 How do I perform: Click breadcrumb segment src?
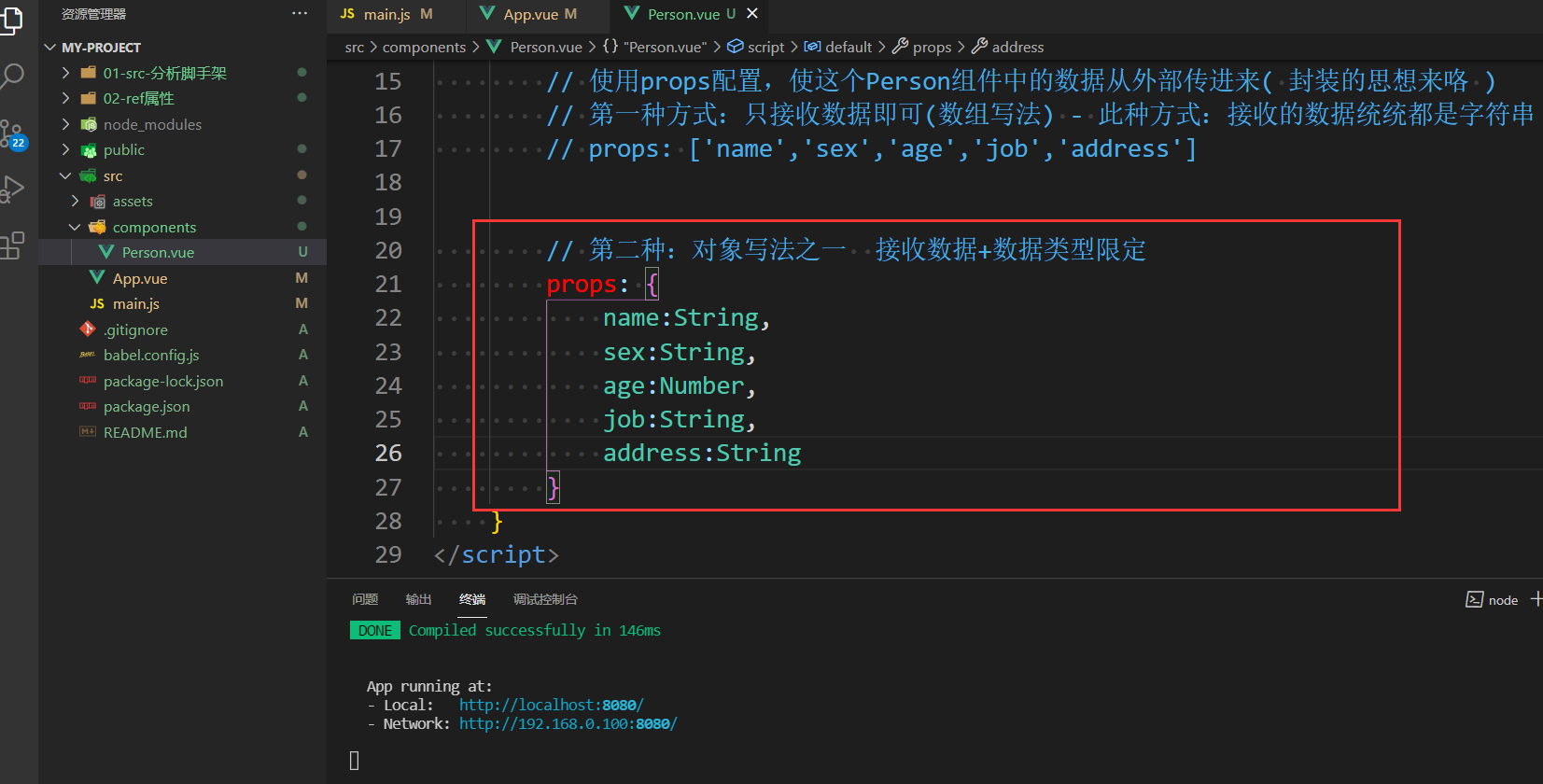[x=354, y=47]
